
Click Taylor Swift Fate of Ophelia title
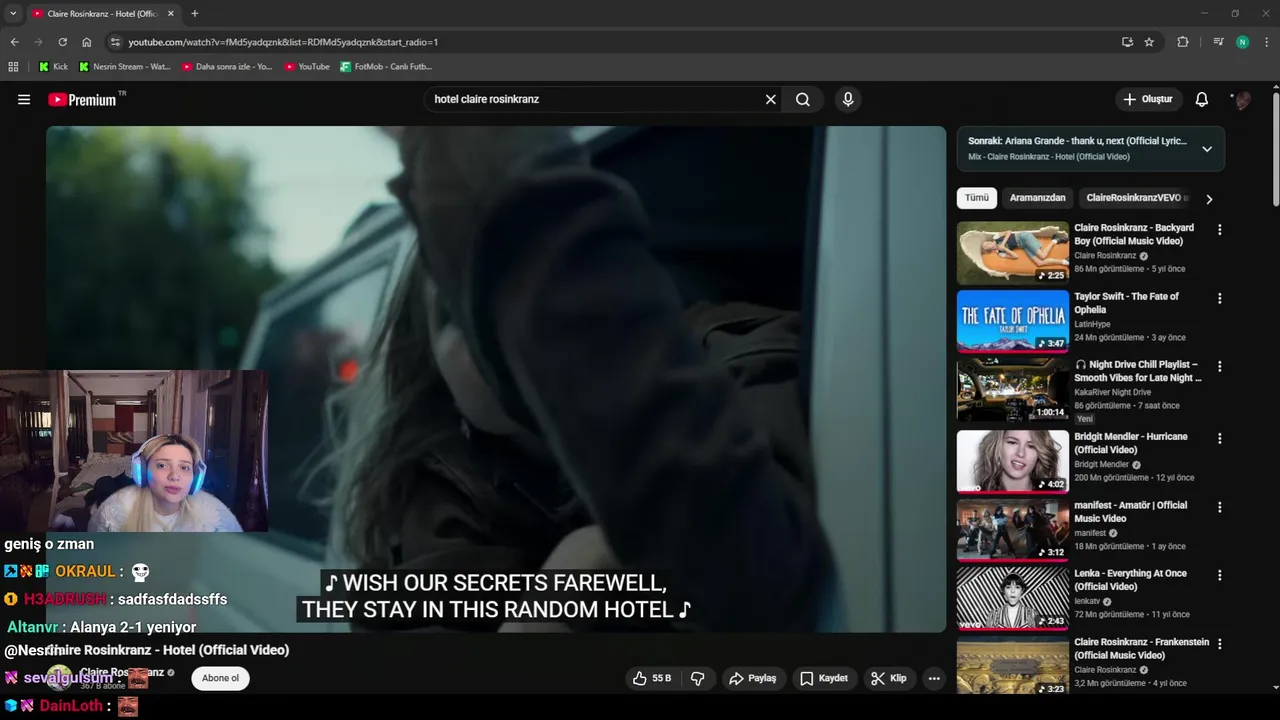pyautogui.click(x=1127, y=303)
